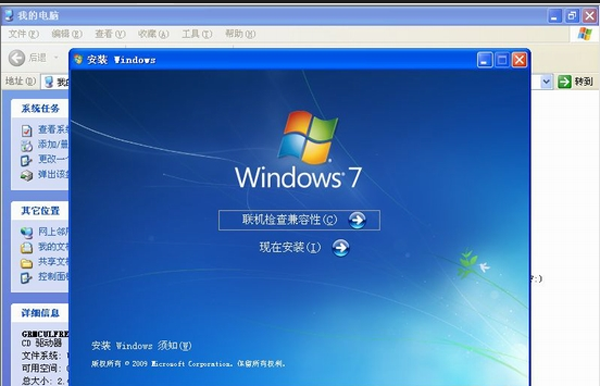Click the 我的文档 folder icon
Image resolution: width=600 pixels, height=386 pixels.
coord(26,248)
